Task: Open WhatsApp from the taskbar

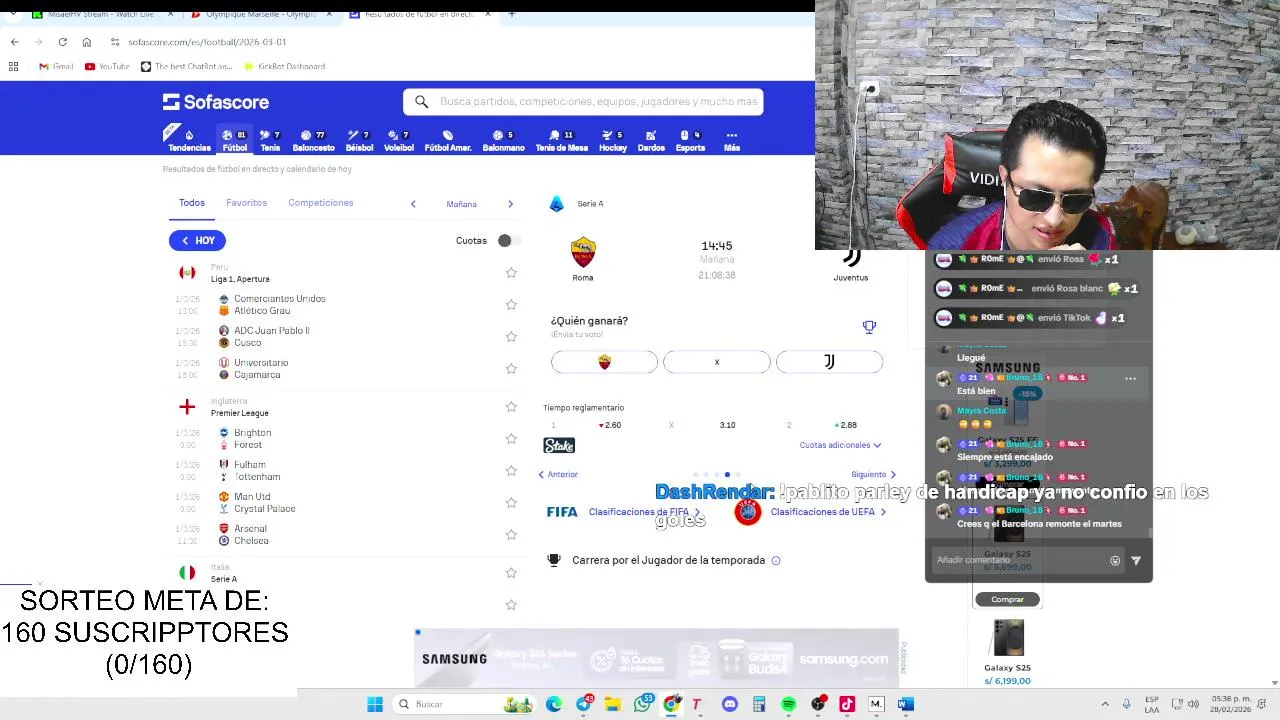Action: coord(643,704)
